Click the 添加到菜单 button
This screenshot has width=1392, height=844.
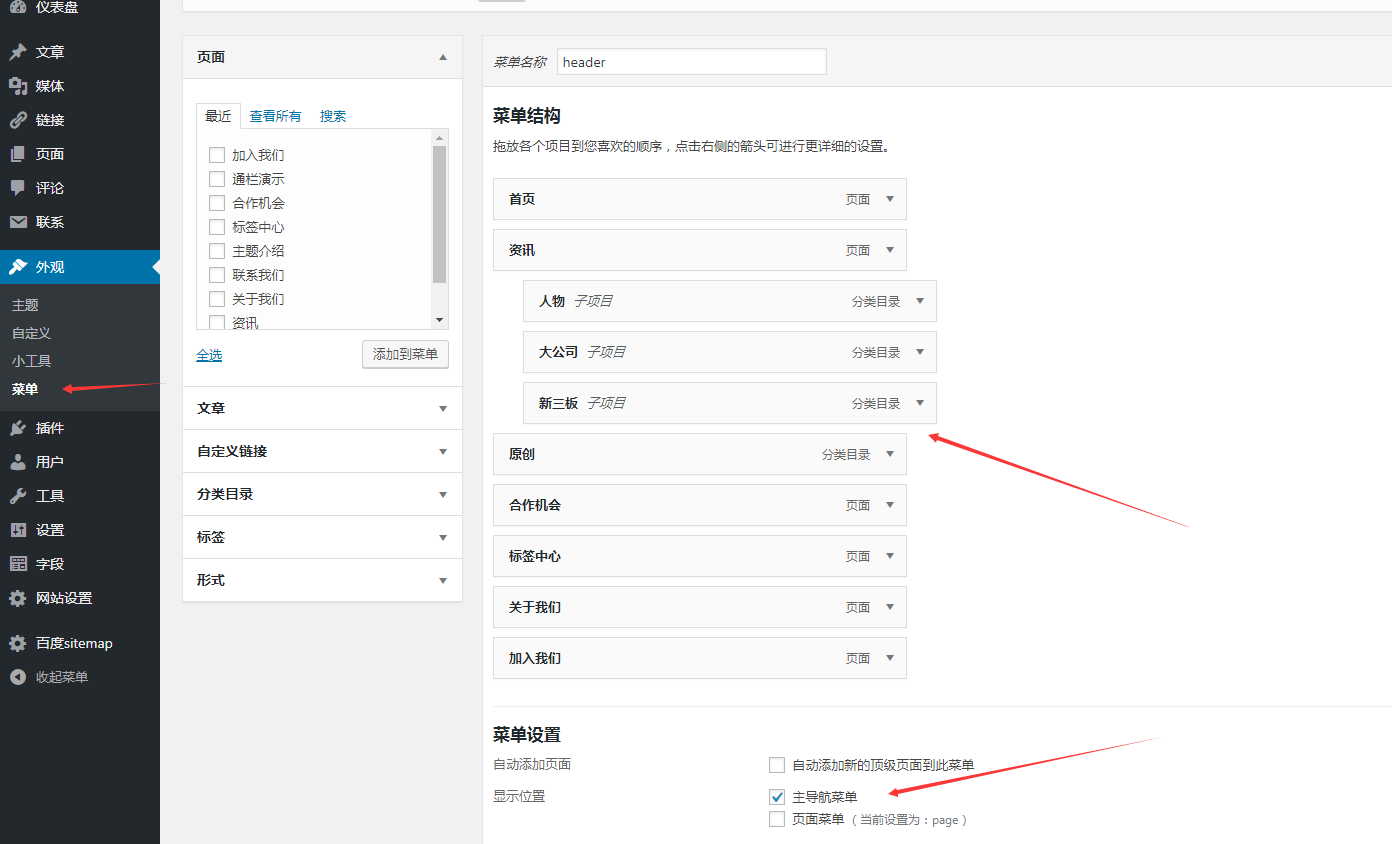tap(405, 354)
